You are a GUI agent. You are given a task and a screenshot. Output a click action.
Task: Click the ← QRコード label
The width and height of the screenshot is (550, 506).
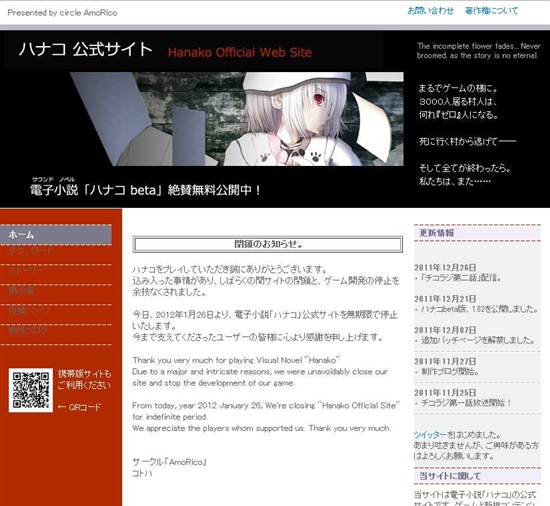click(x=79, y=407)
